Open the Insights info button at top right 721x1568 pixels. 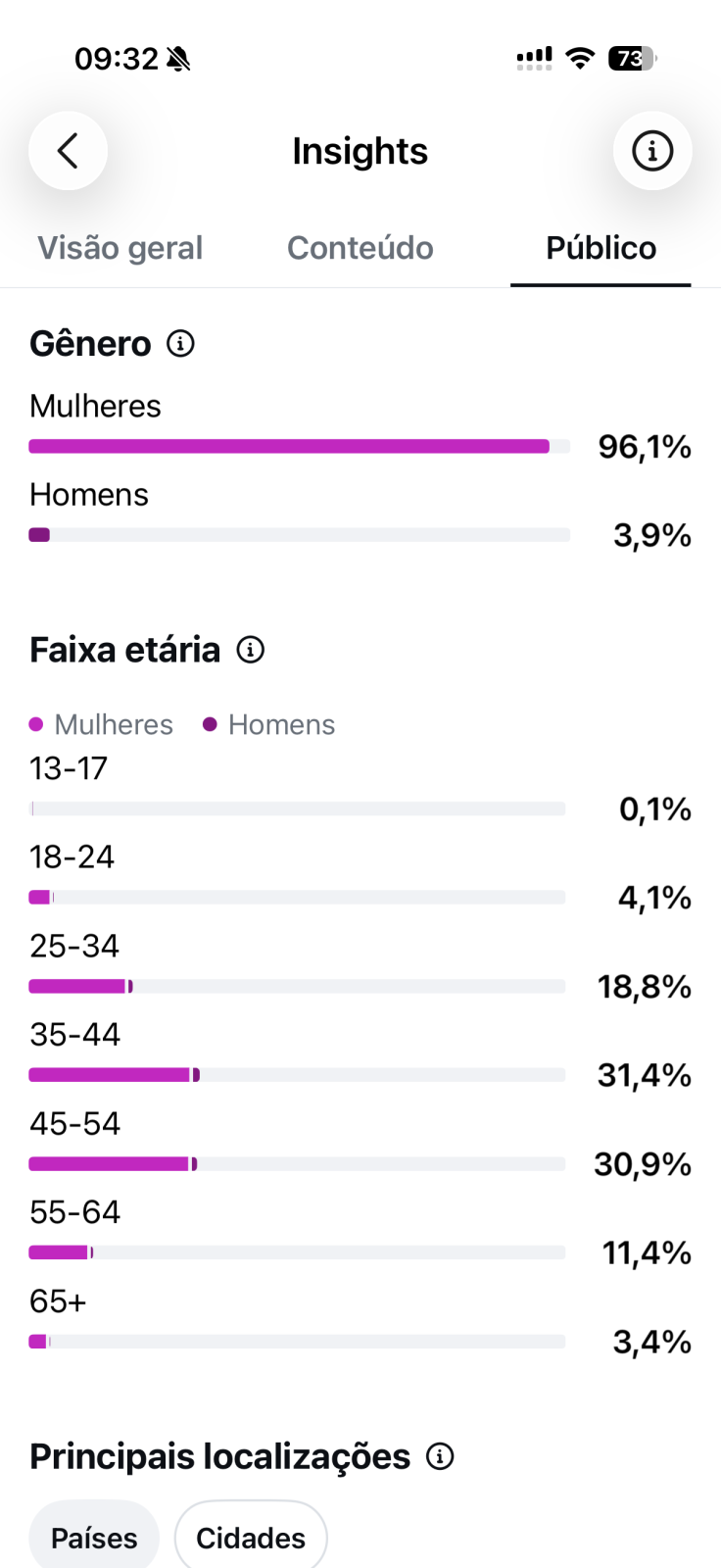pyautogui.click(x=652, y=151)
